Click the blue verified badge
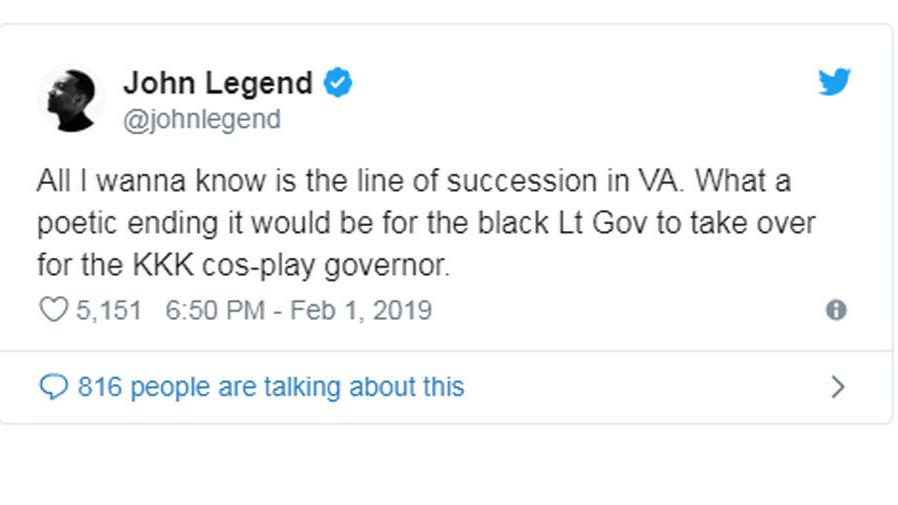This screenshot has height=505, width=898. coord(339,83)
